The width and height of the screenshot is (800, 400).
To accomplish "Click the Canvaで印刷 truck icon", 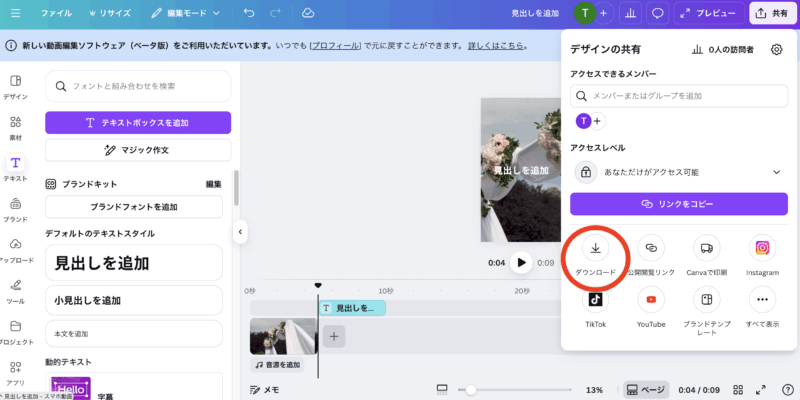I will (x=707, y=248).
